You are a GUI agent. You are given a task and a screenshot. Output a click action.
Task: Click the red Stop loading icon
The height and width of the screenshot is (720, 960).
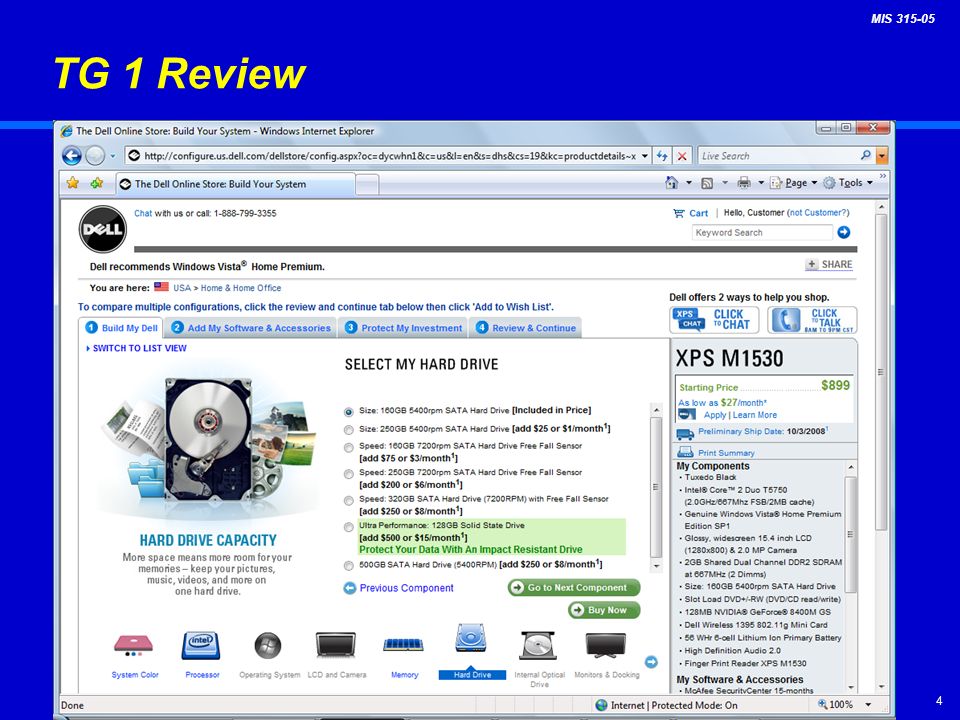[x=681, y=156]
